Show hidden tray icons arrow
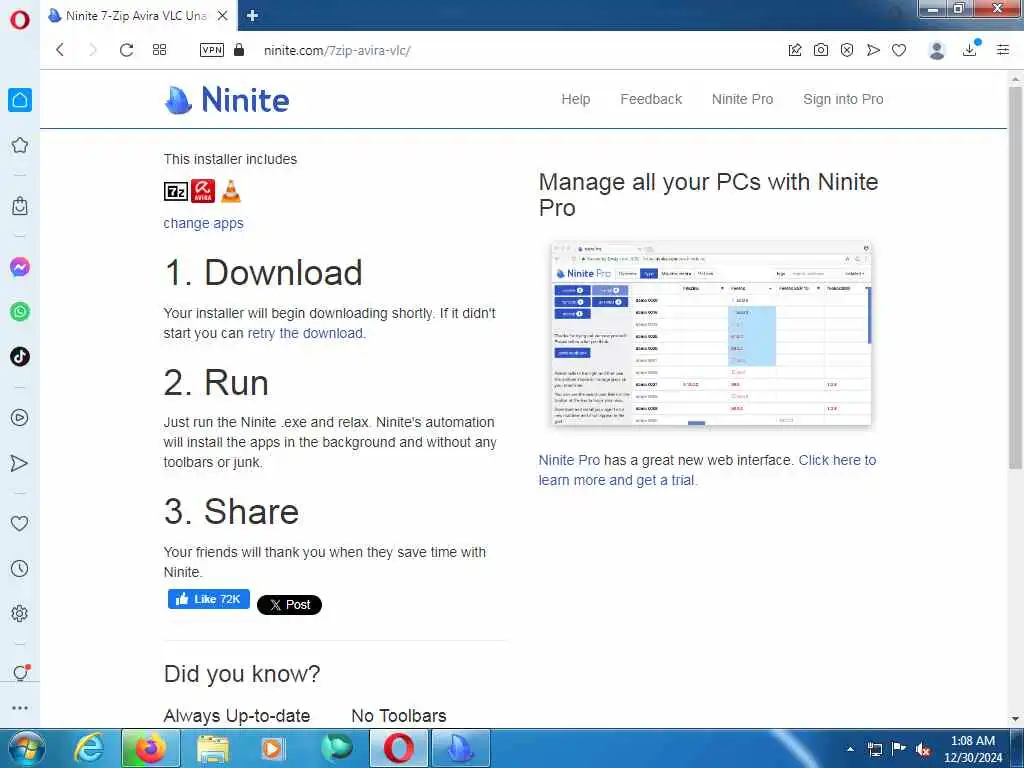This screenshot has height=768, width=1024. [850, 749]
